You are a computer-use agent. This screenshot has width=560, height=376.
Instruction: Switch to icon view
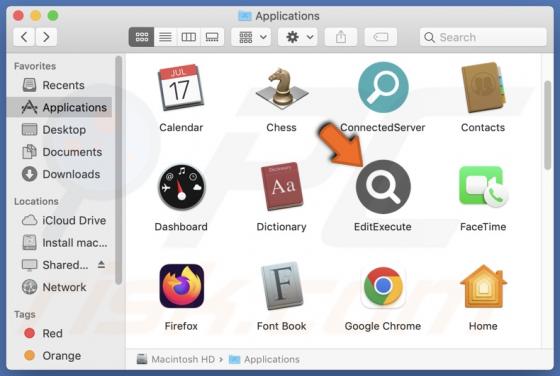pyautogui.click(x=141, y=37)
